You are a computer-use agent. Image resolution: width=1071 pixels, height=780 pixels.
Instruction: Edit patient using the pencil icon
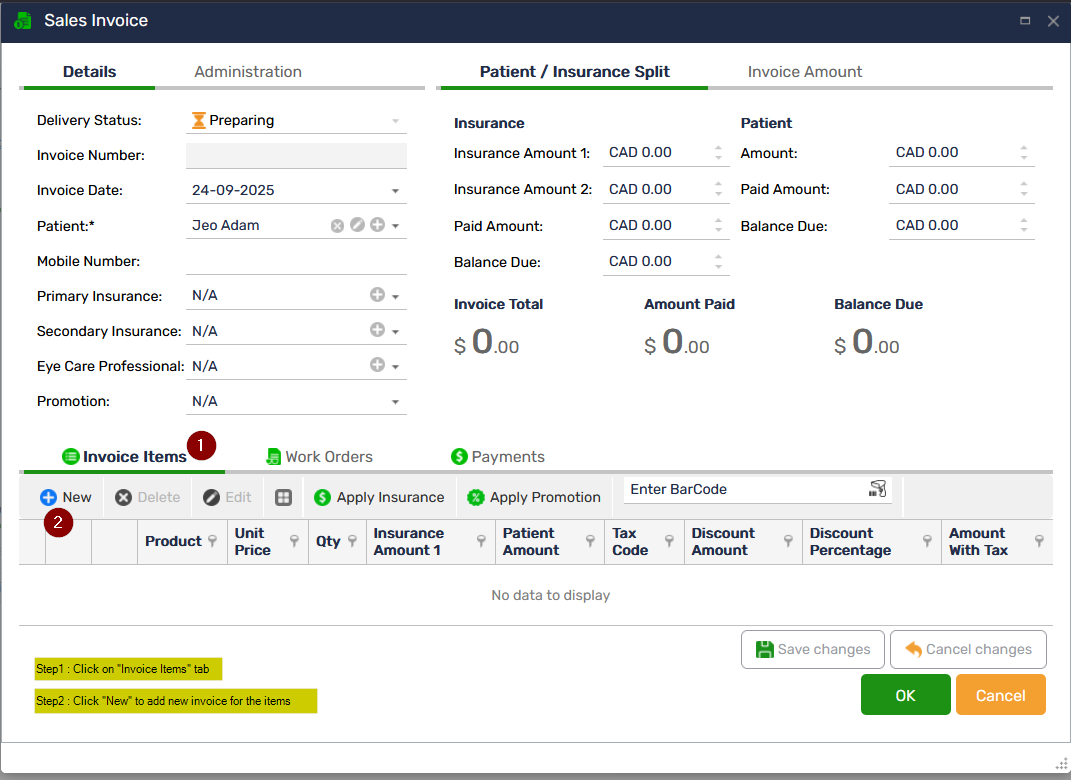pyautogui.click(x=357, y=226)
